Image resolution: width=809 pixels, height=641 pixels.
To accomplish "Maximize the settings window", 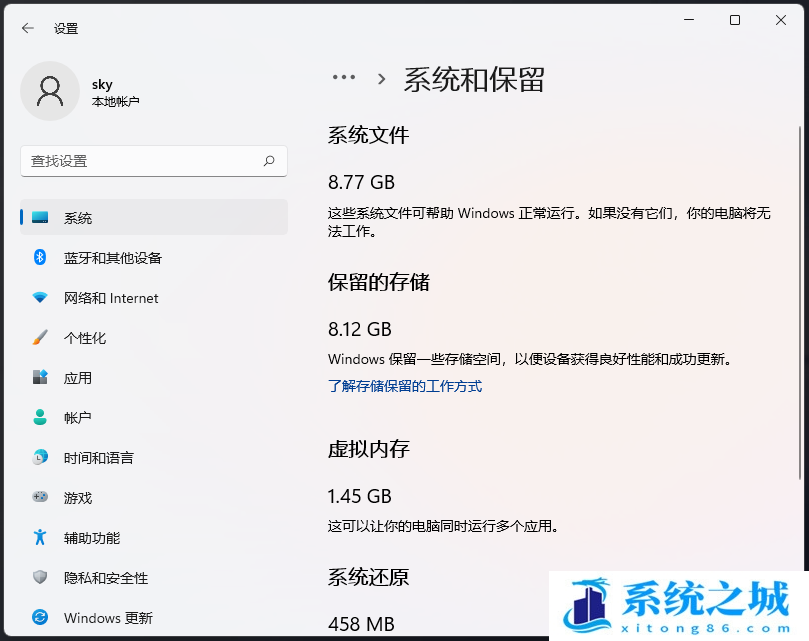I will [735, 21].
